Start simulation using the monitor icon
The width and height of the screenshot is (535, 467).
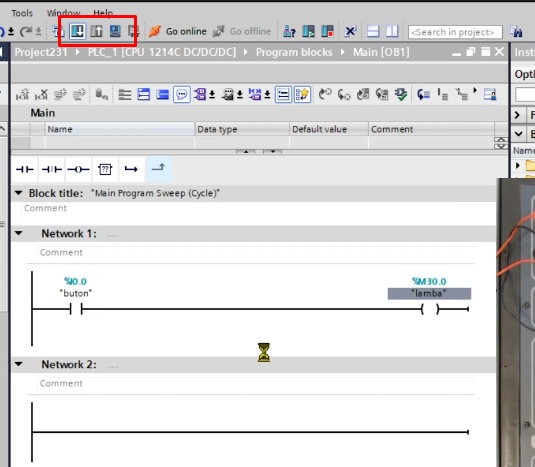coord(115,31)
